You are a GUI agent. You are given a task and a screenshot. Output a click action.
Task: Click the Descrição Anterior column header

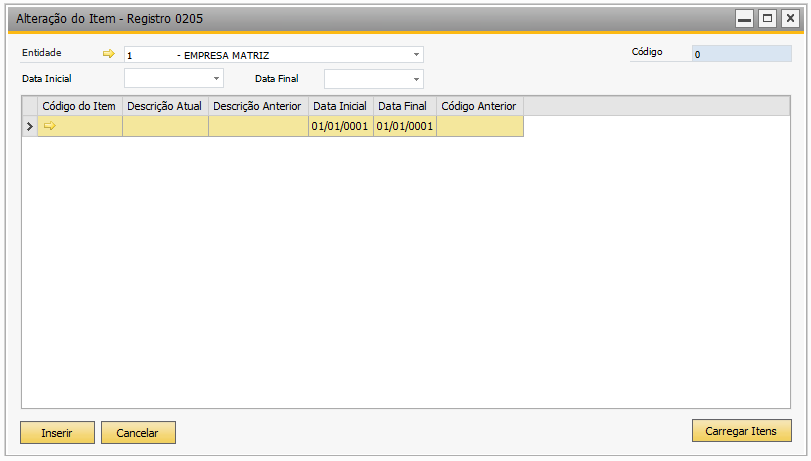[x=258, y=106]
